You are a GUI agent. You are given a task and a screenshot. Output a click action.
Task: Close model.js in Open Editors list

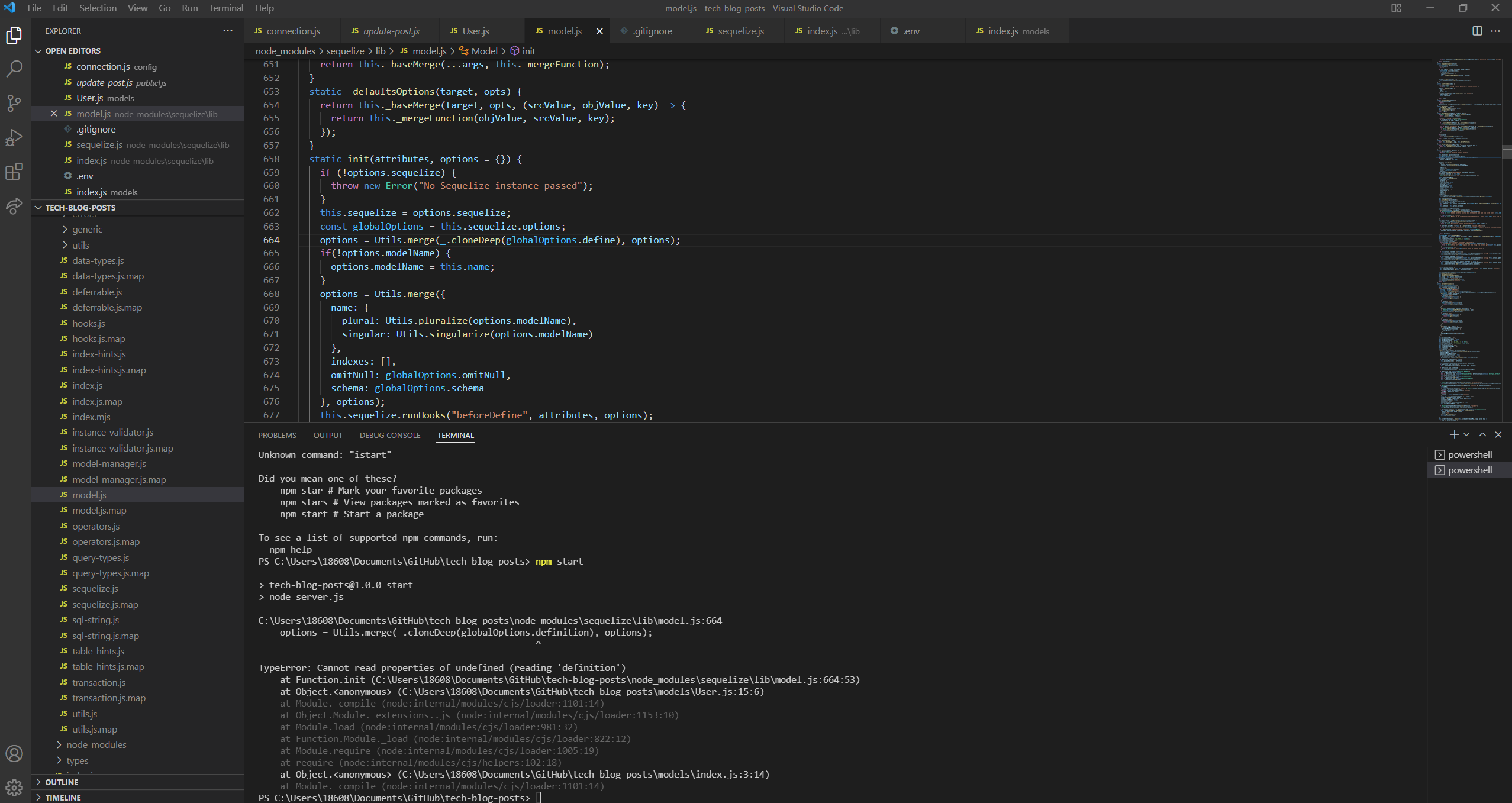[x=54, y=114]
